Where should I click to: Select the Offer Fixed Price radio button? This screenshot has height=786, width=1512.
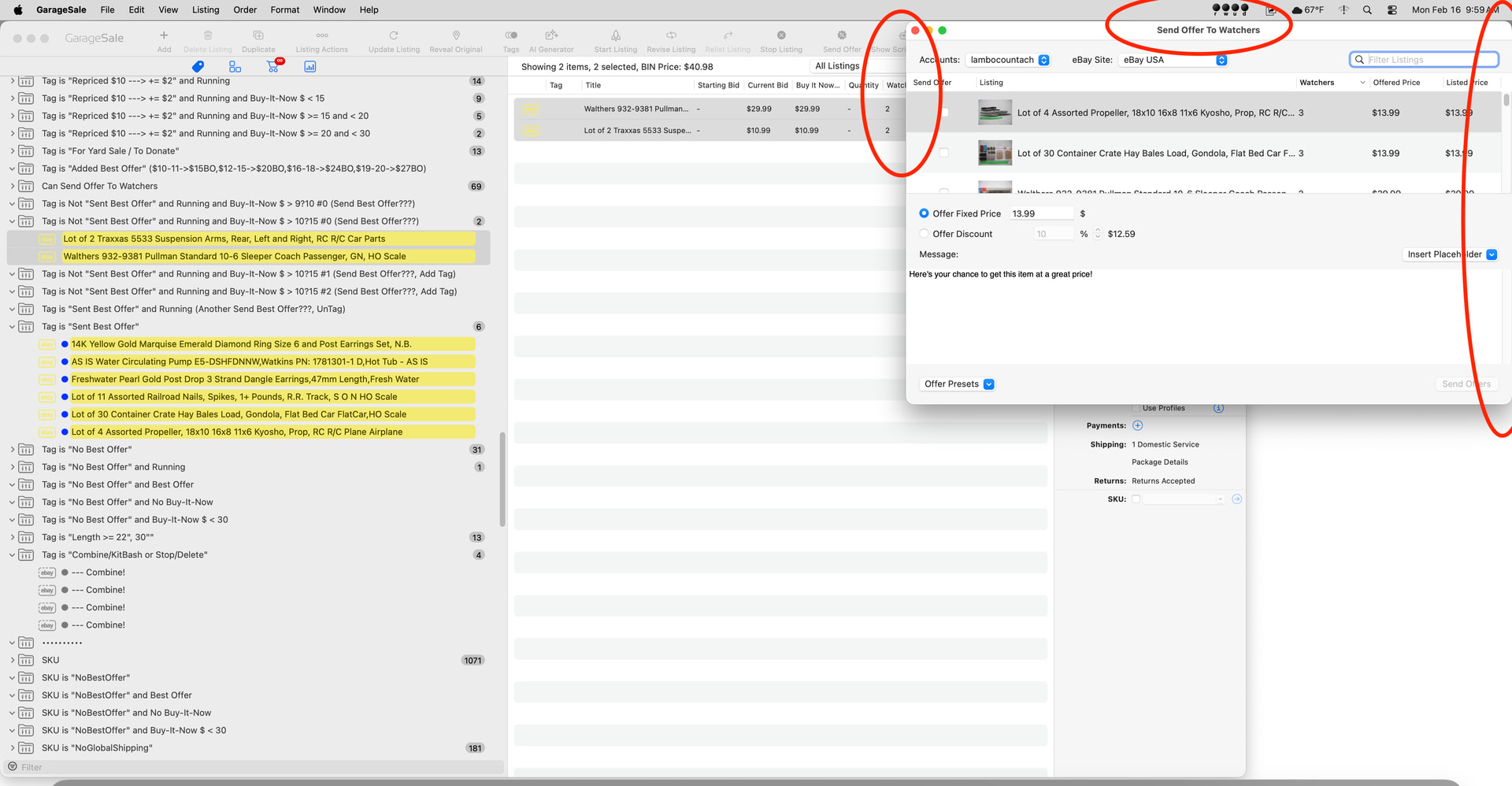[x=925, y=213]
